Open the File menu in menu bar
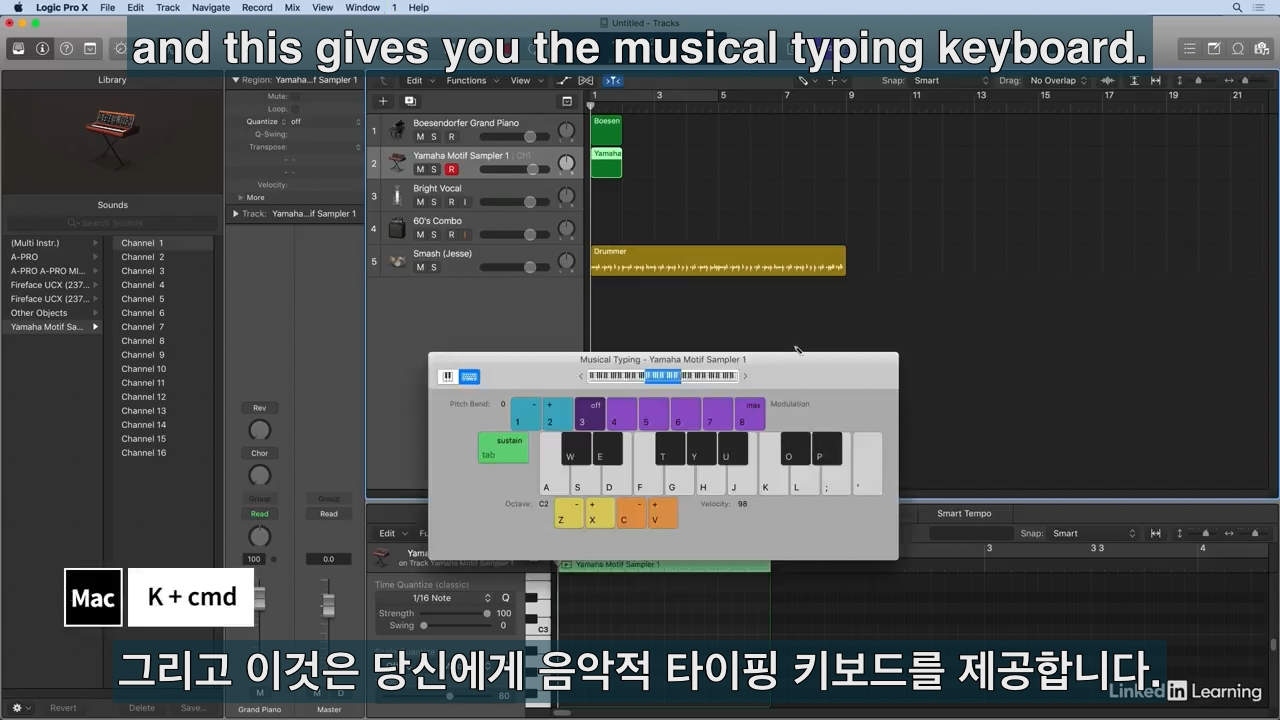This screenshot has height=720, width=1280. (x=107, y=7)
